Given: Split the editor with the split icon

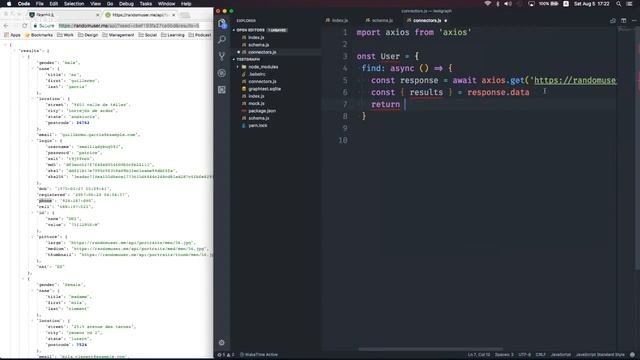Looking at the screenshot, I should tap(624, 20).
